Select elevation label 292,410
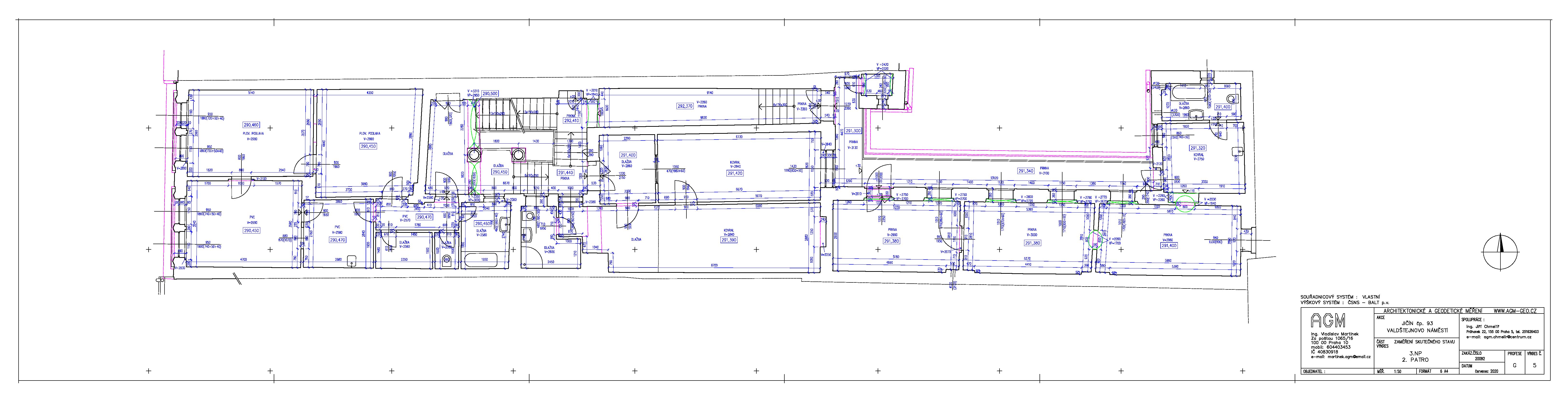 (572, 120)
